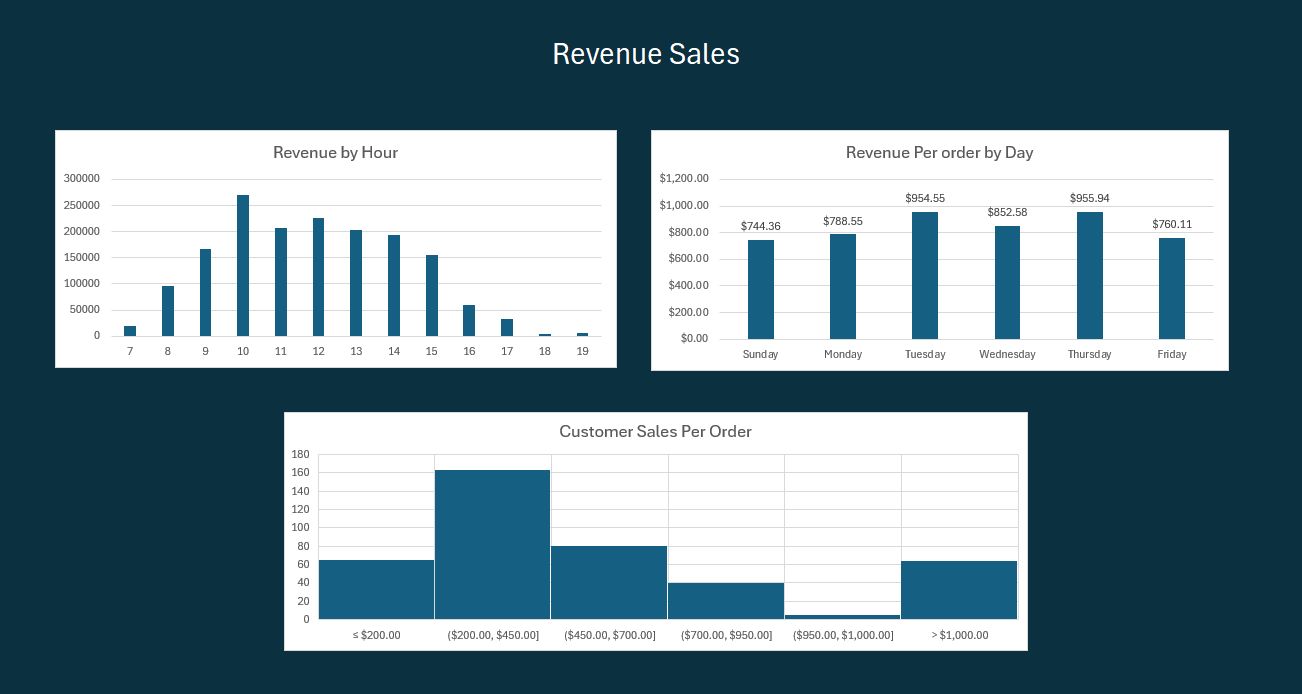This screenshot has height=694, width=1302.
Task: Click the hour 10 bar in Revenue by Hour
Action: pos(243,266)
